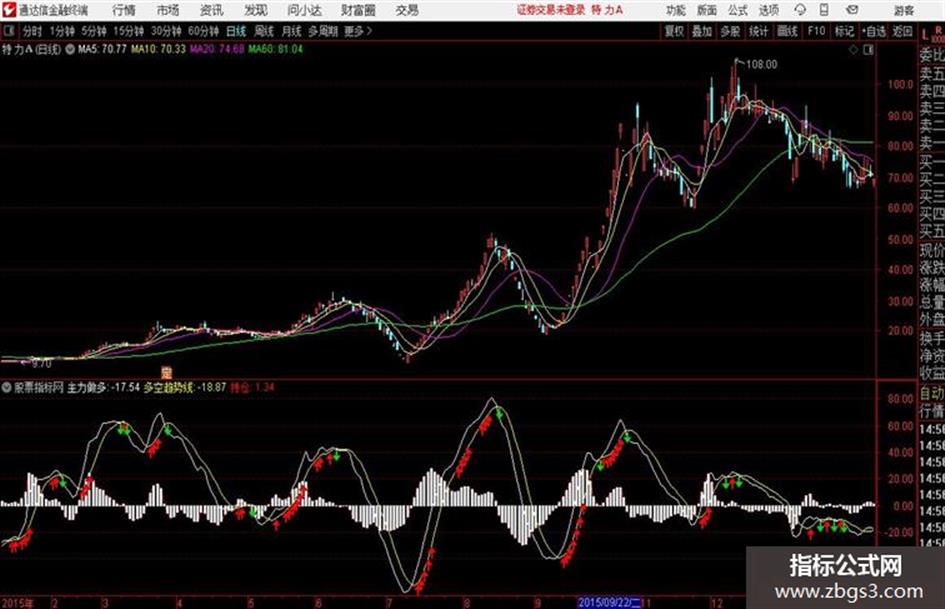This screenshot has width=945, height=609.
Task: Switch to the 5分钟 period tab
Action: (93, 31)
